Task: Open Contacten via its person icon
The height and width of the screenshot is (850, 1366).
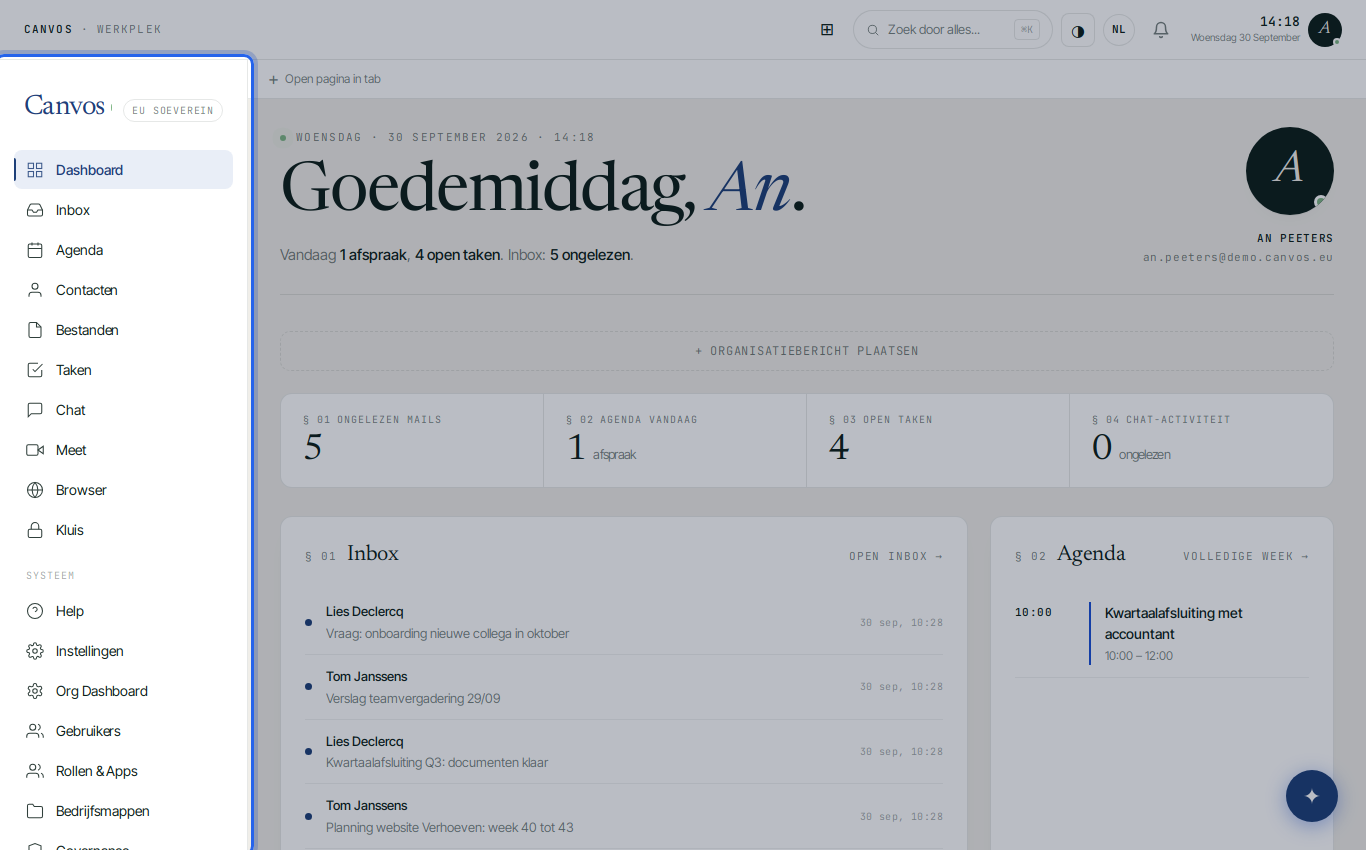Action: tap(35, 290)
